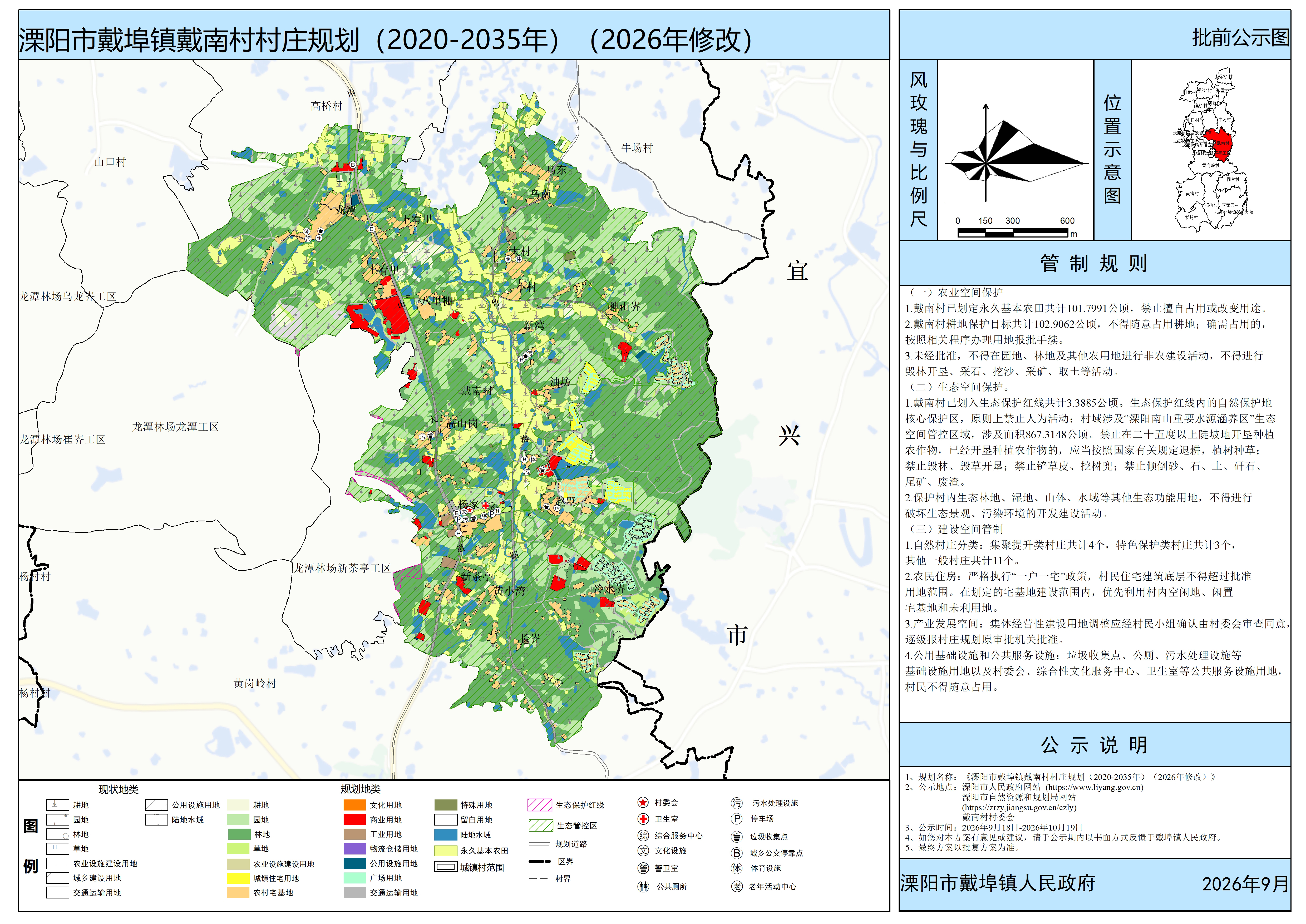This screenshot has width=1306, height=924.
Task: Pick the 公共厕所 restroom legend icon
Action: [643, 886]
